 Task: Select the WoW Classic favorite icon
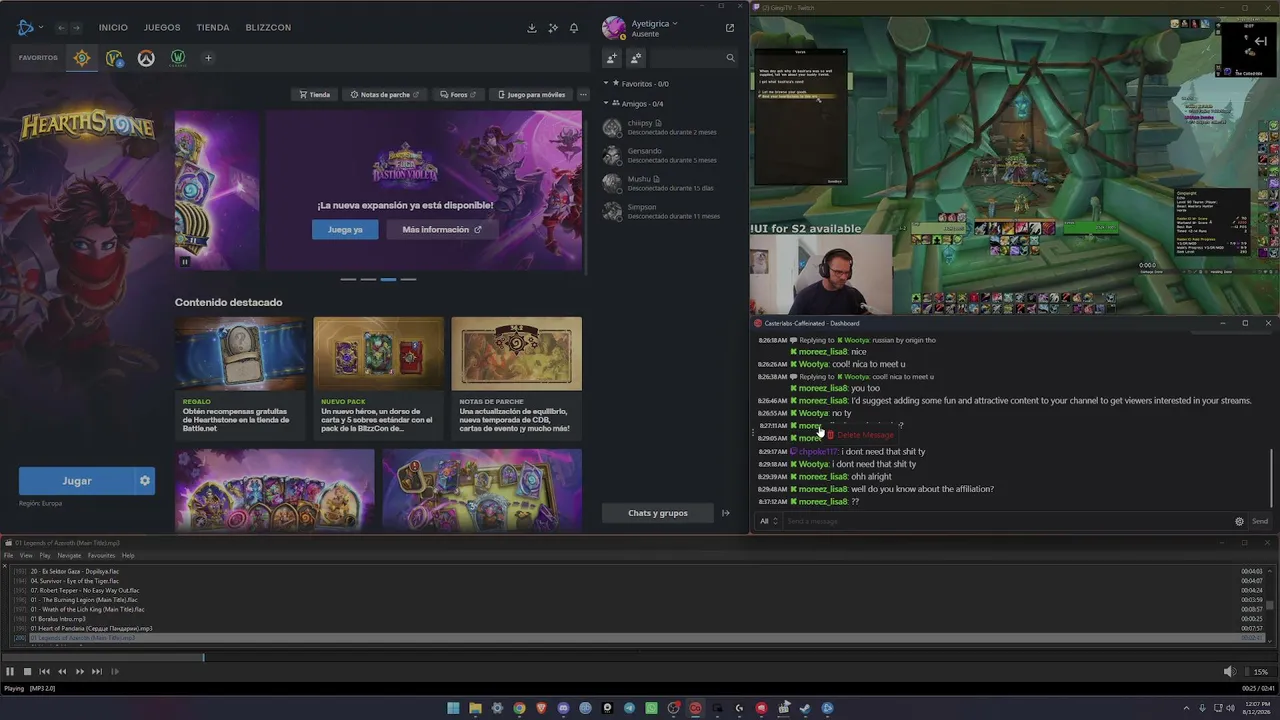coord(178,58)
